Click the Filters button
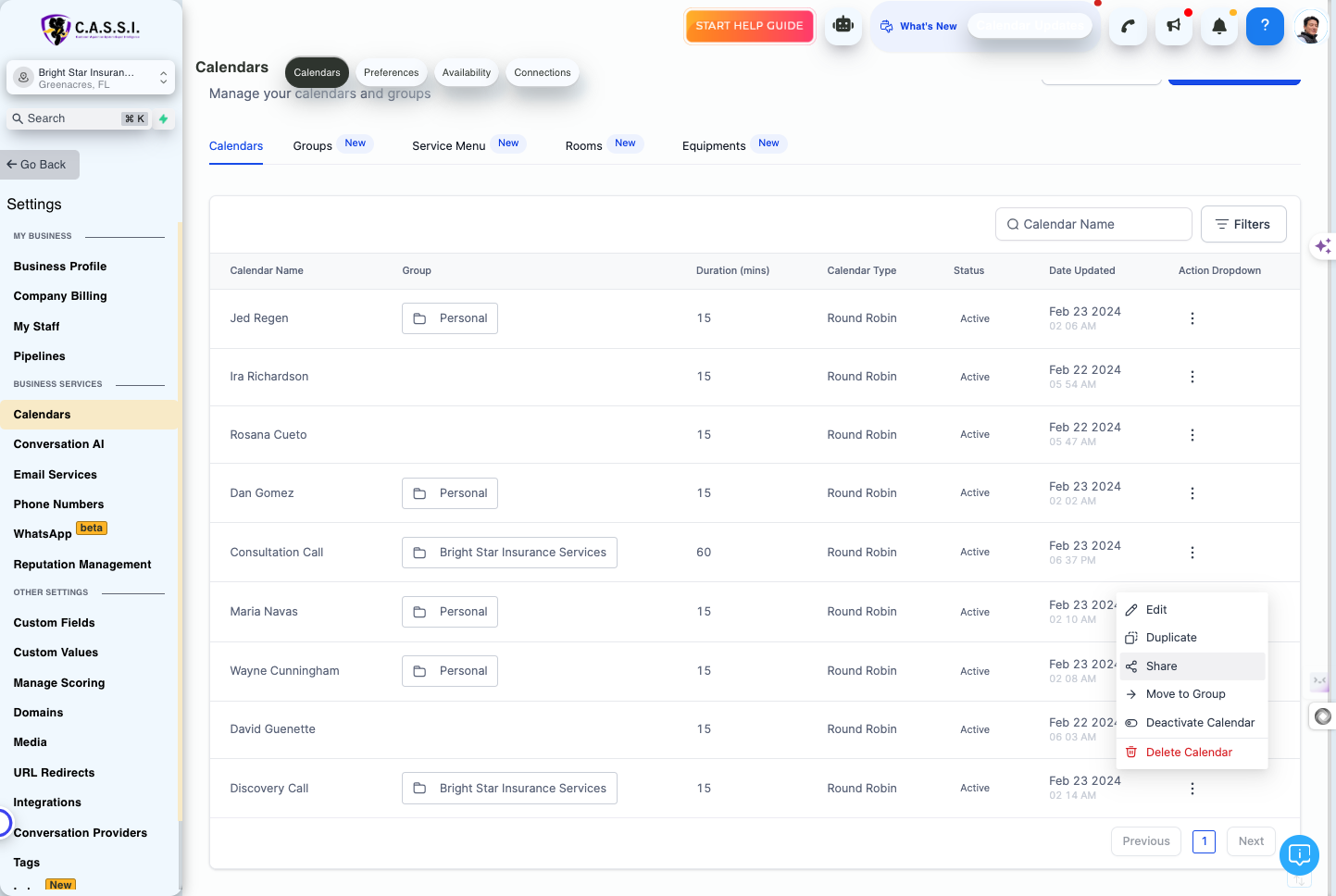The height and width of the screenshot is (896, 1336). pyautogui.click(x=1243, y=224)
